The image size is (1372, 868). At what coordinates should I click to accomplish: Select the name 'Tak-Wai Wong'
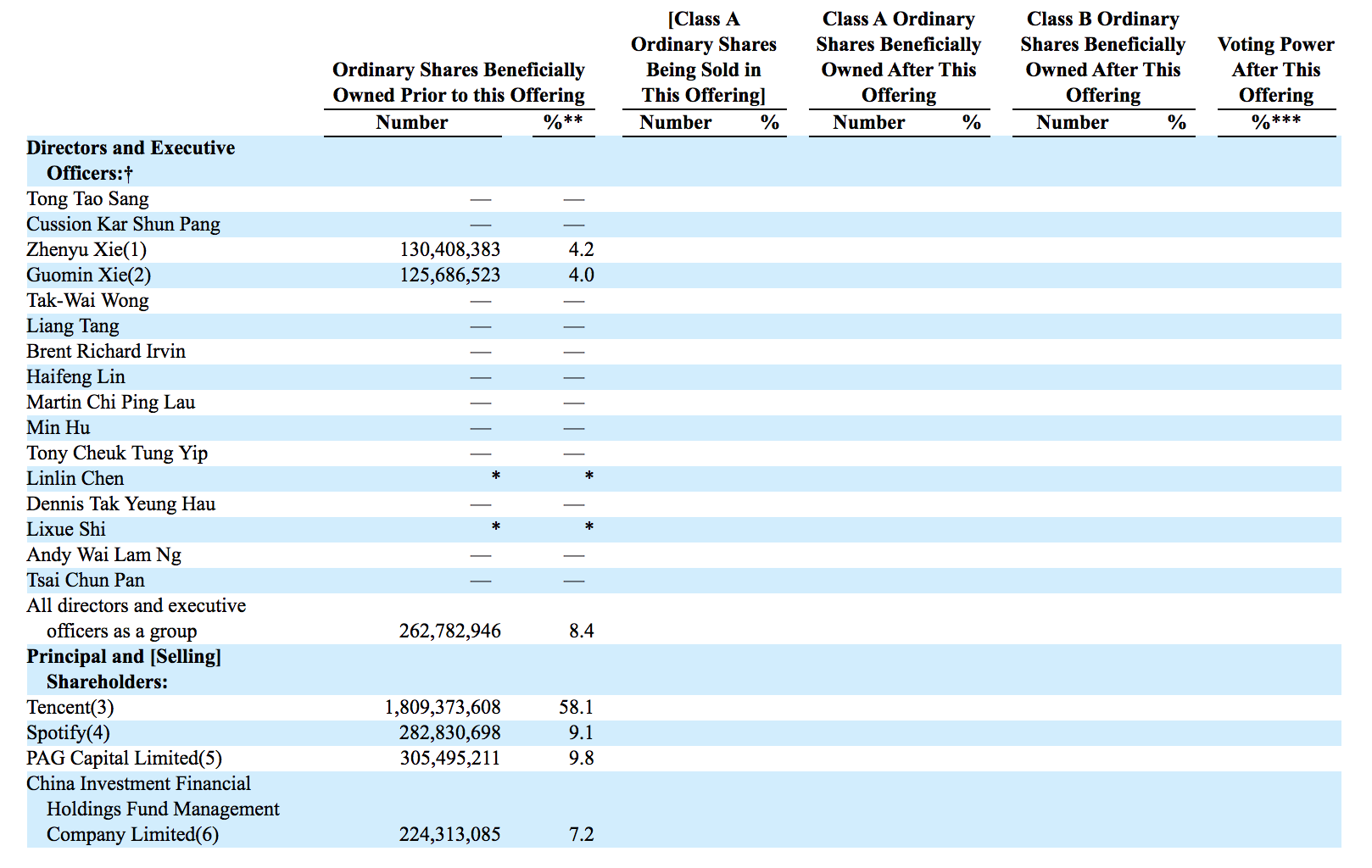click(87, 301)
